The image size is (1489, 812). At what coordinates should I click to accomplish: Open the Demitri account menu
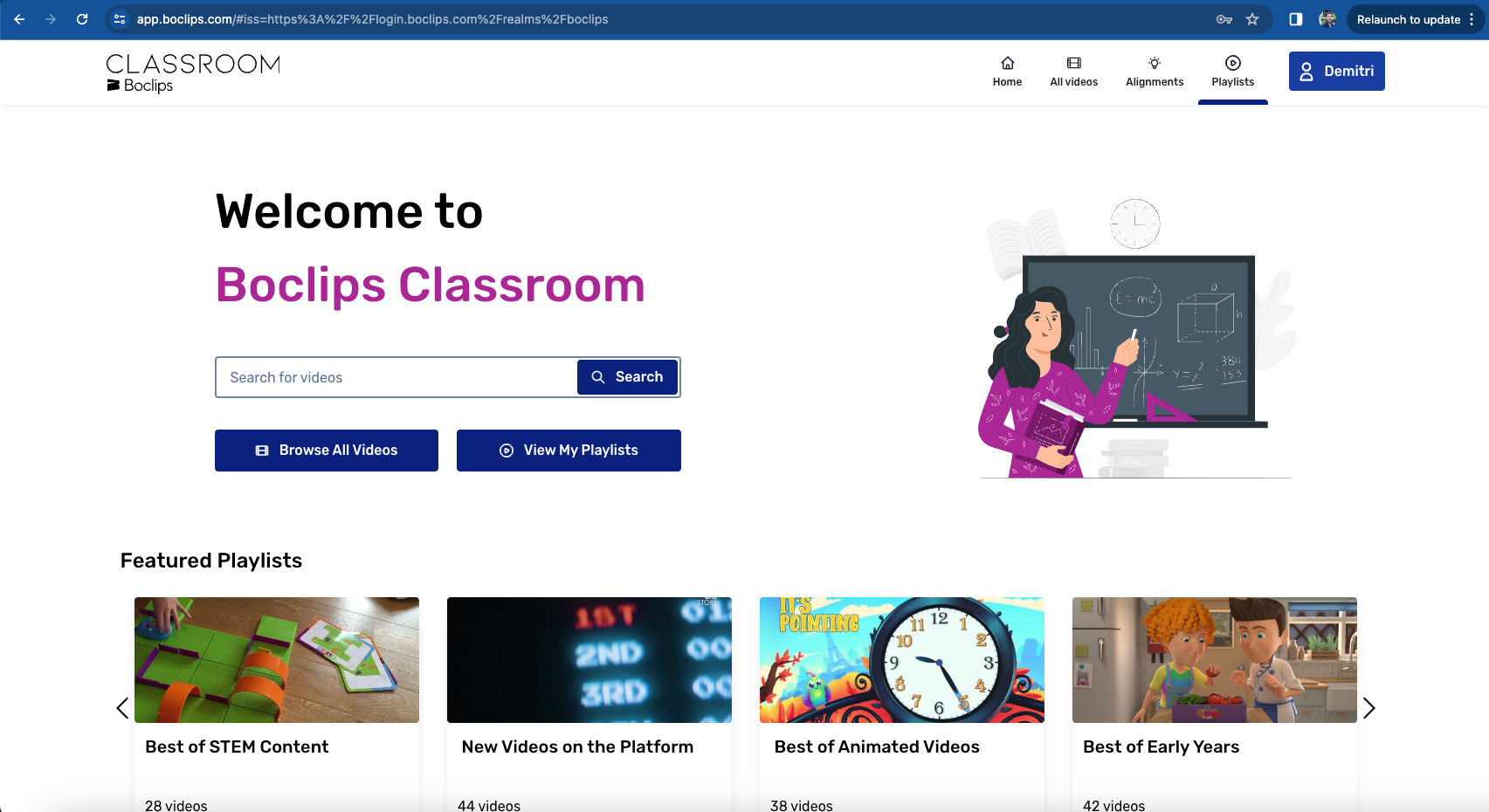[1336, 72]
